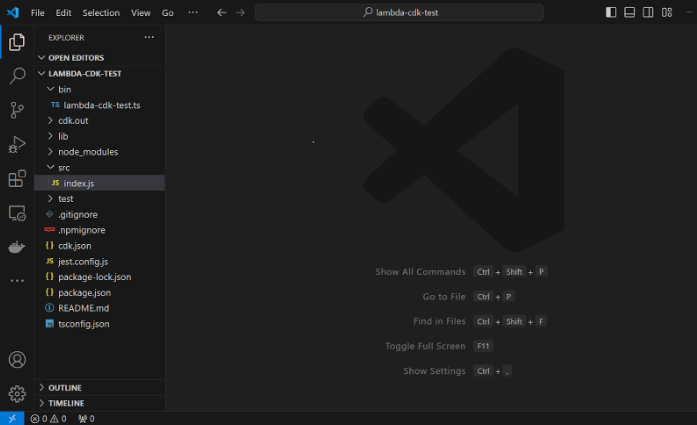Open the Manage gear icon
Image resolution: width=697 pixels, height=425 pixels.
17,394
